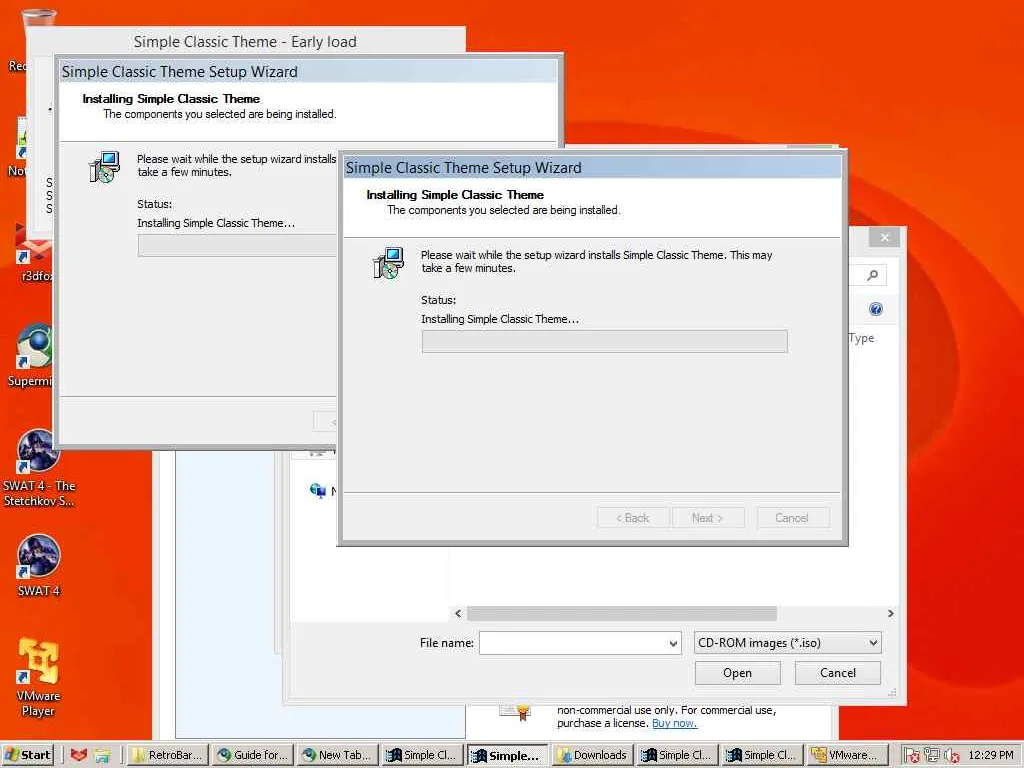Expand the File name dropdown arrow
1024x768 pixels.
point(673,643)
